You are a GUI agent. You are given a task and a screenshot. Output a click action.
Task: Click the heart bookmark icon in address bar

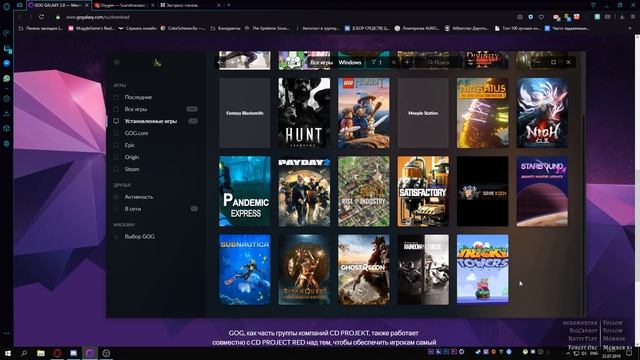(x=541, y=17)
